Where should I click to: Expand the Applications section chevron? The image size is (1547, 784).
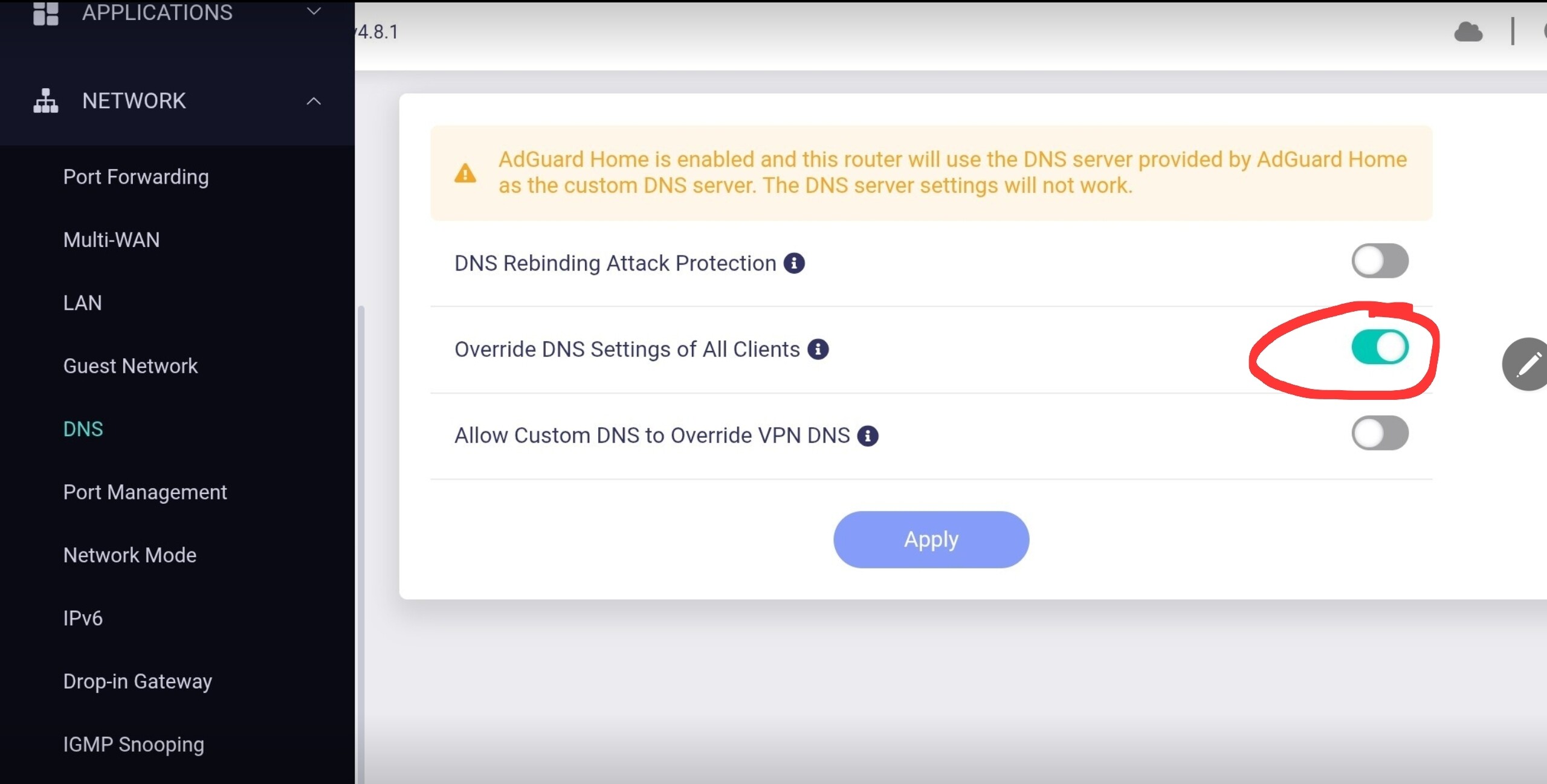tap(314, 11)
